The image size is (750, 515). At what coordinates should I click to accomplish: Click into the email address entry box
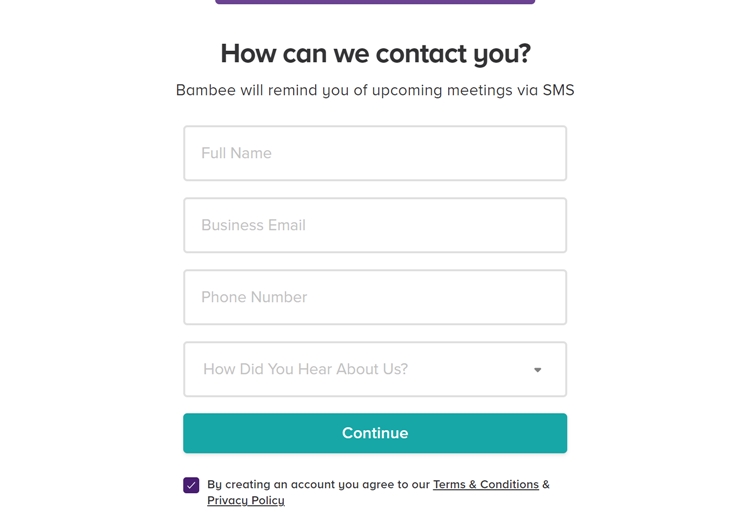point(375,225)
